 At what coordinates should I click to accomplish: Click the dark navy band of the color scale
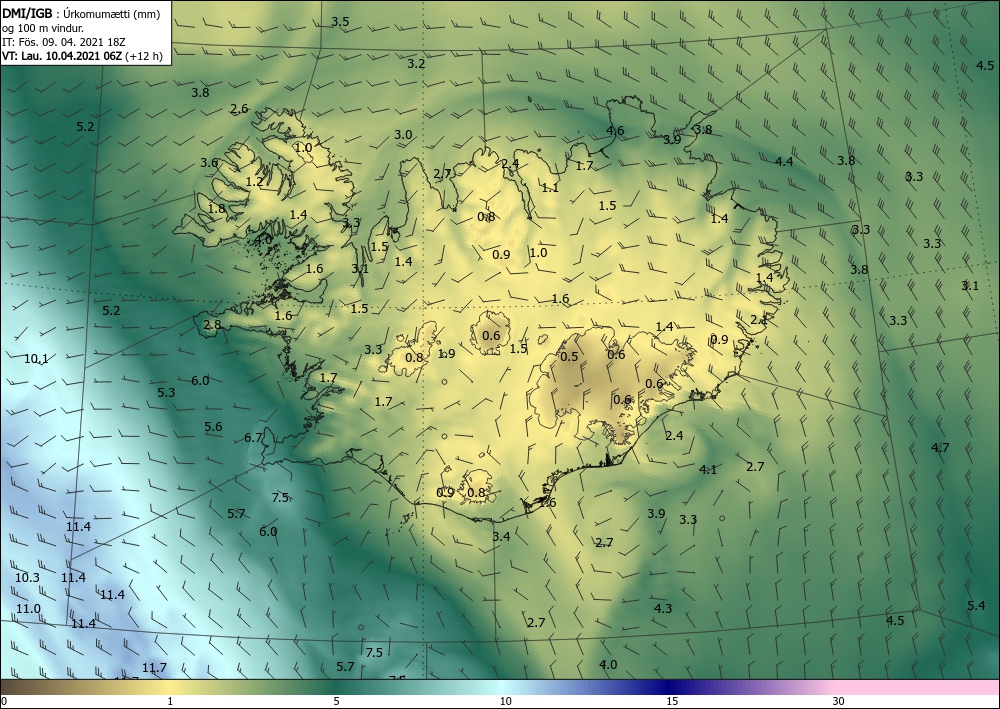(670, 687)
